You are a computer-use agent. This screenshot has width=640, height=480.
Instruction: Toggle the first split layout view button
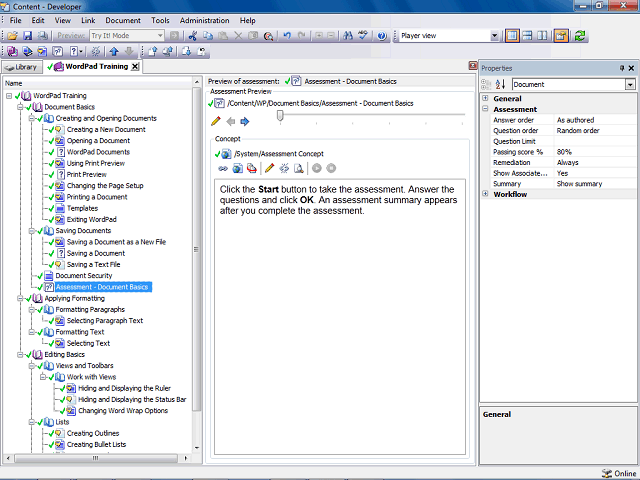pyautogui.click(x=512, y=36)
